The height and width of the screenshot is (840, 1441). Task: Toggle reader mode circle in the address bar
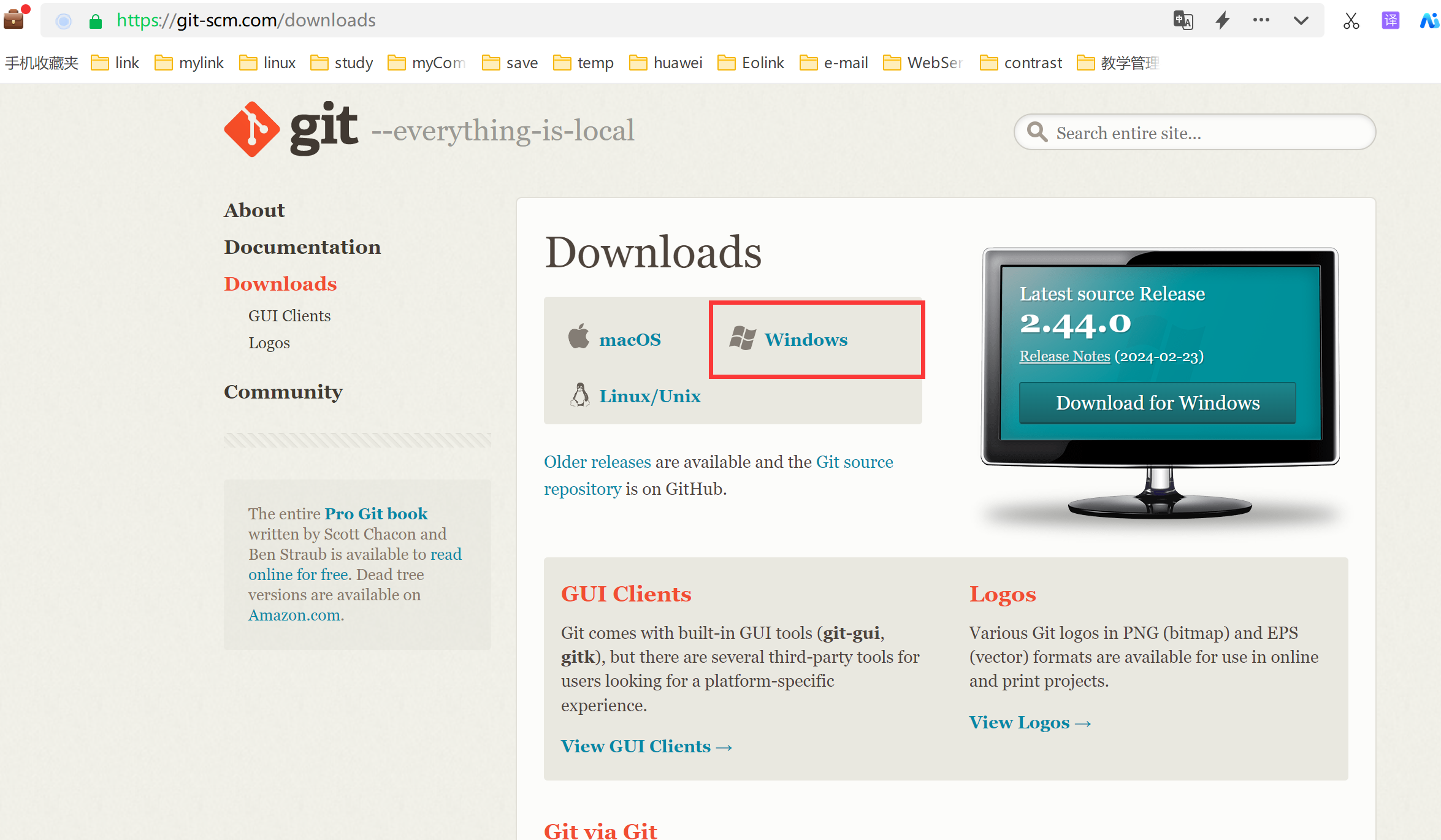(63, 20)
